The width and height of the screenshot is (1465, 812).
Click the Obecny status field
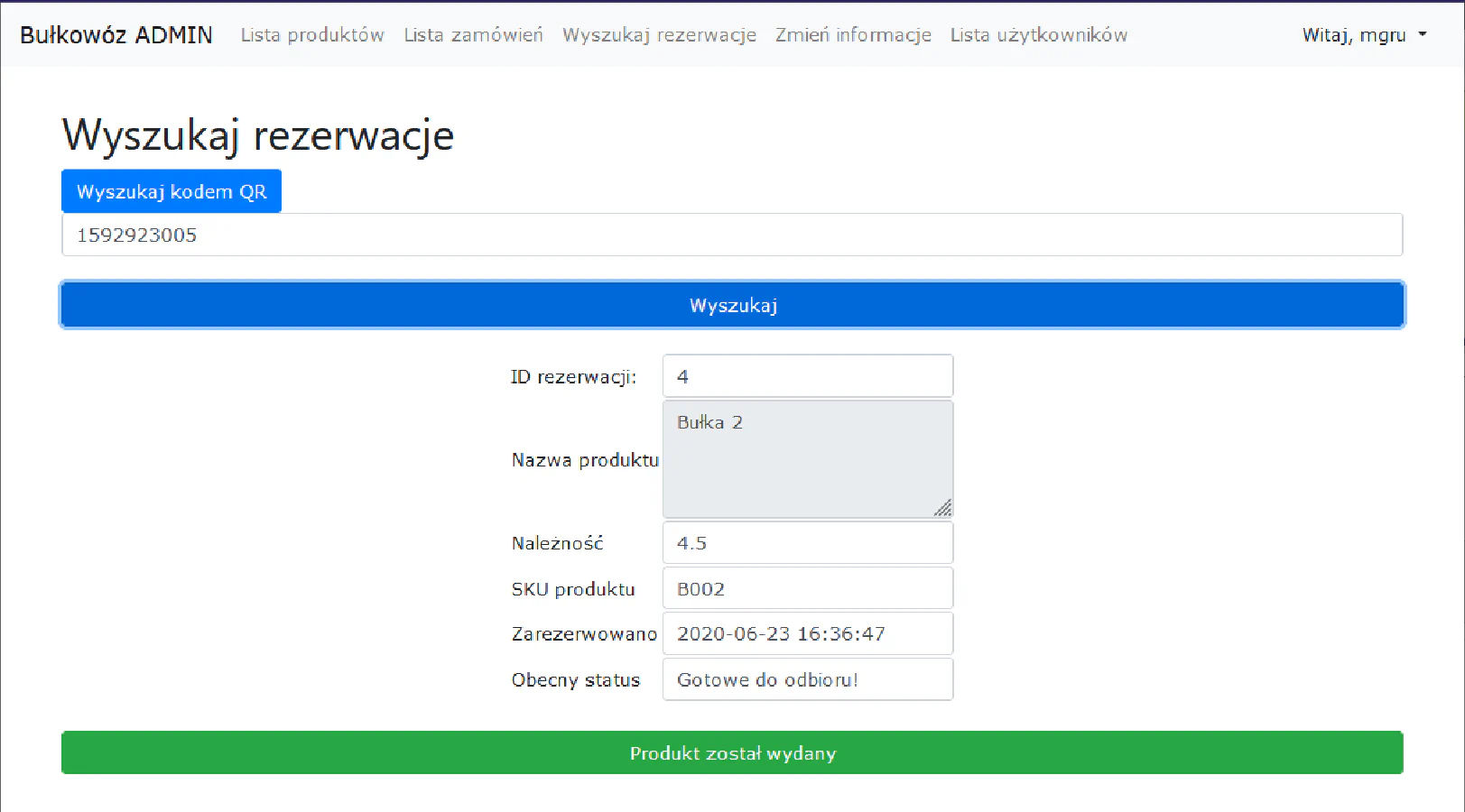(x=807, y=680)
